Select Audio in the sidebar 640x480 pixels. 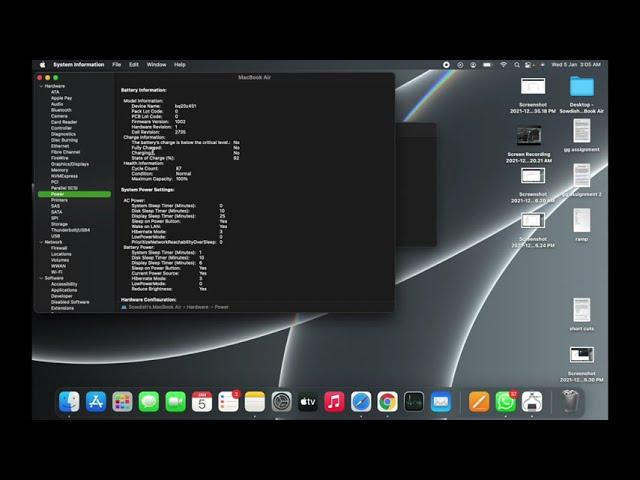coord(57,104)
